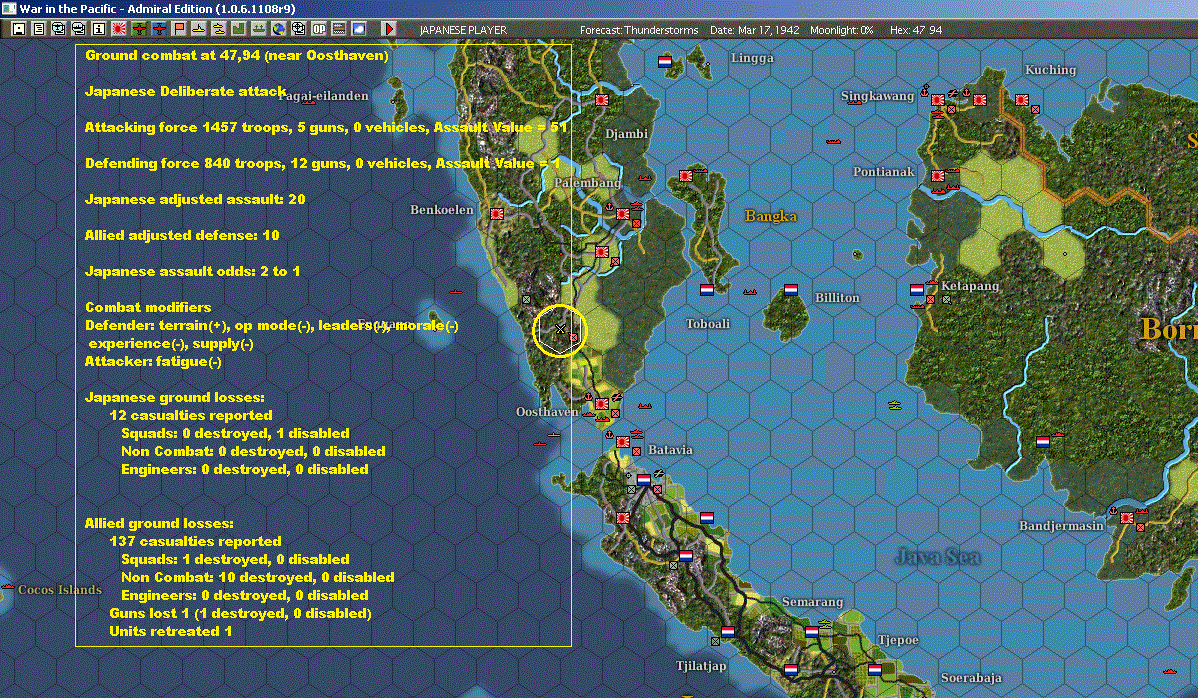Viewport: 1198px width, 698px height.
Task: Open the save game toolbar icon
Action: point(18,29)
